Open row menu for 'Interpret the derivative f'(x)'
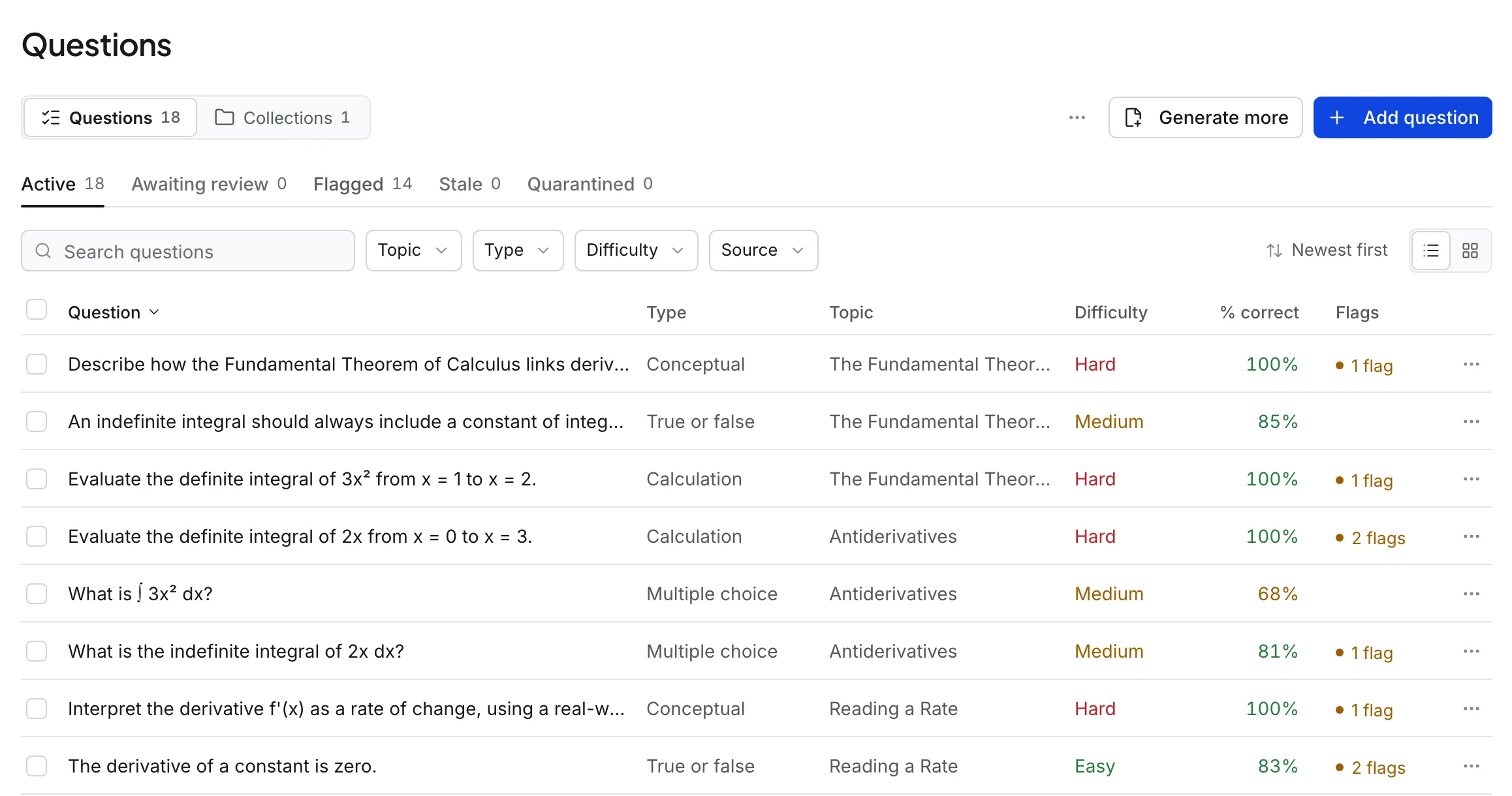Image resolution: width=1512 pixels, height=796 pixels. click(1472, 709)
